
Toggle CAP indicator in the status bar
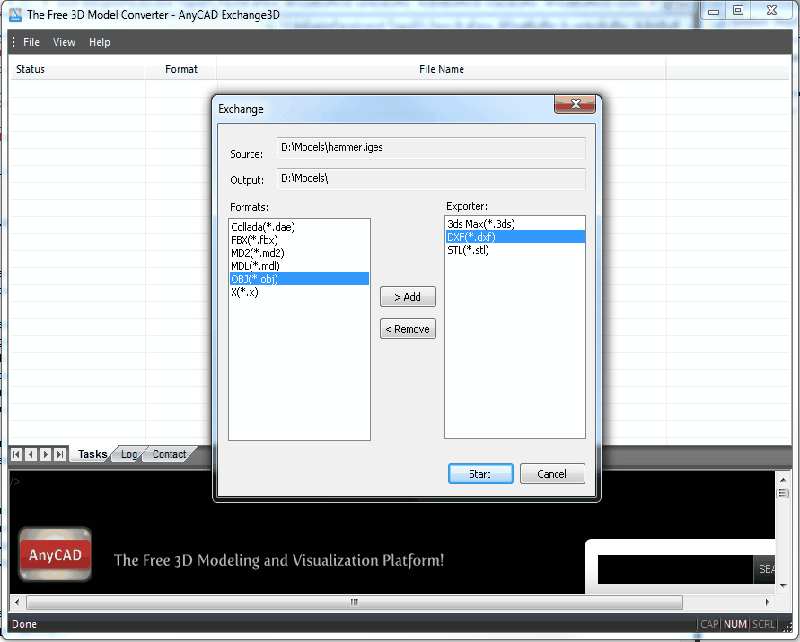pyautogui.click(x=708, y=624)
